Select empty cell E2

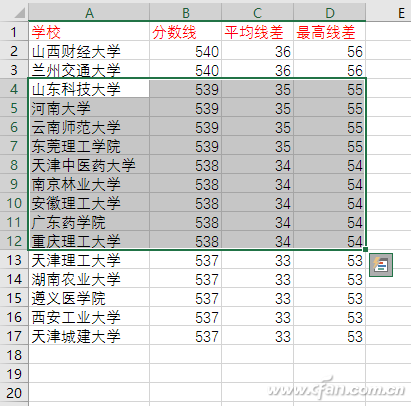tap(389, 51)
